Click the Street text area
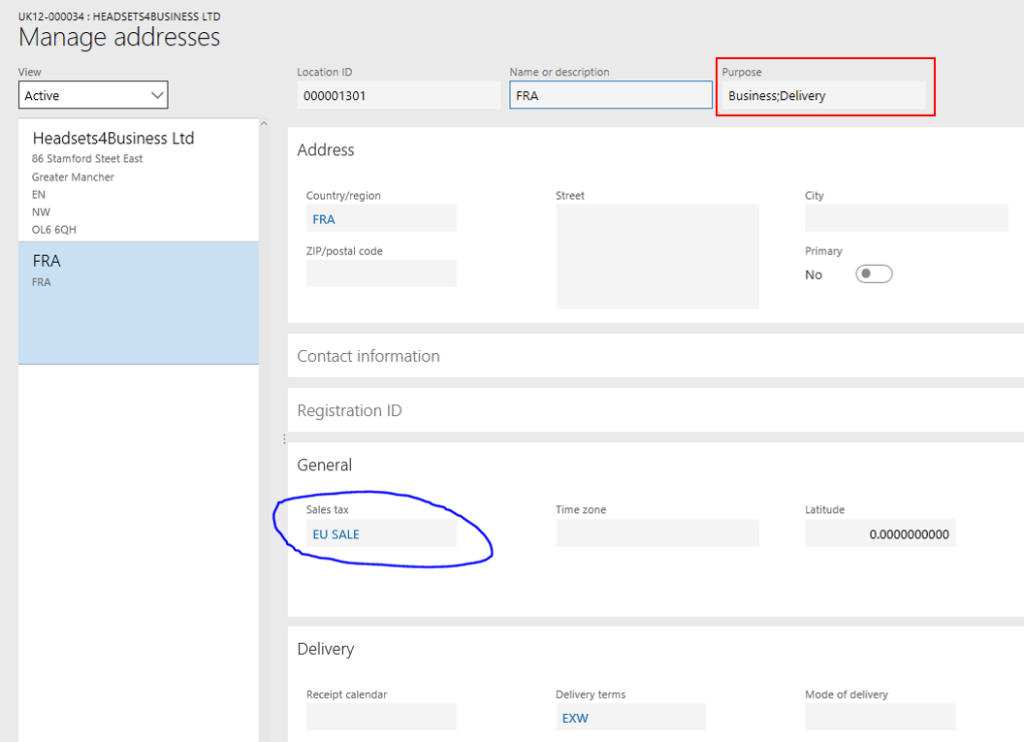The width and height of the screenshot is (1024, 742). click(657, 257)
